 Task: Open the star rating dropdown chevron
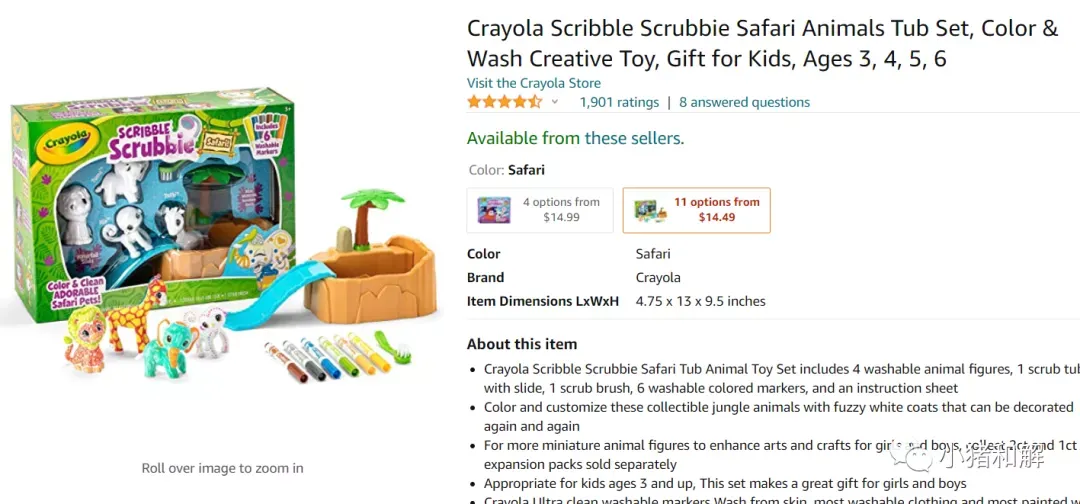554,103
